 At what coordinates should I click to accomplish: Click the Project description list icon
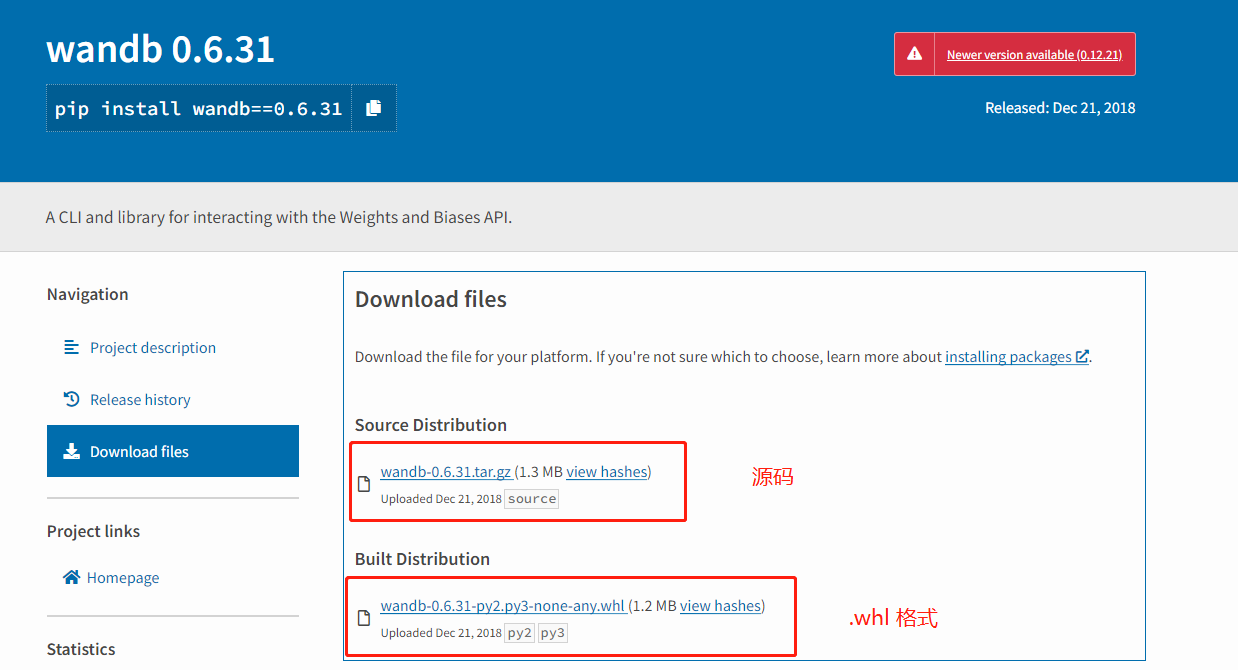click(71, 347)
